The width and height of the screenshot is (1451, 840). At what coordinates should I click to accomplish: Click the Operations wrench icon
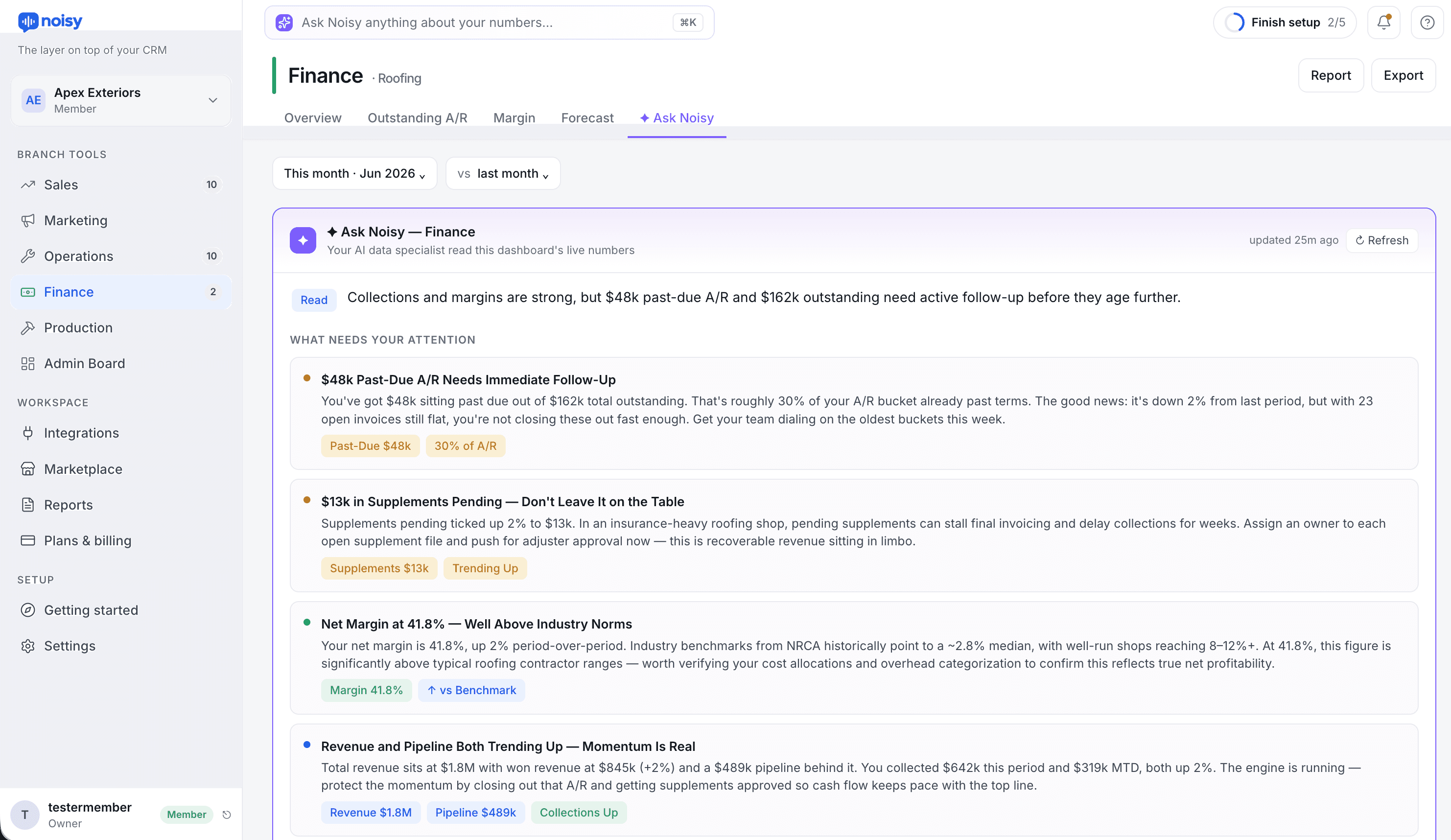27,256
